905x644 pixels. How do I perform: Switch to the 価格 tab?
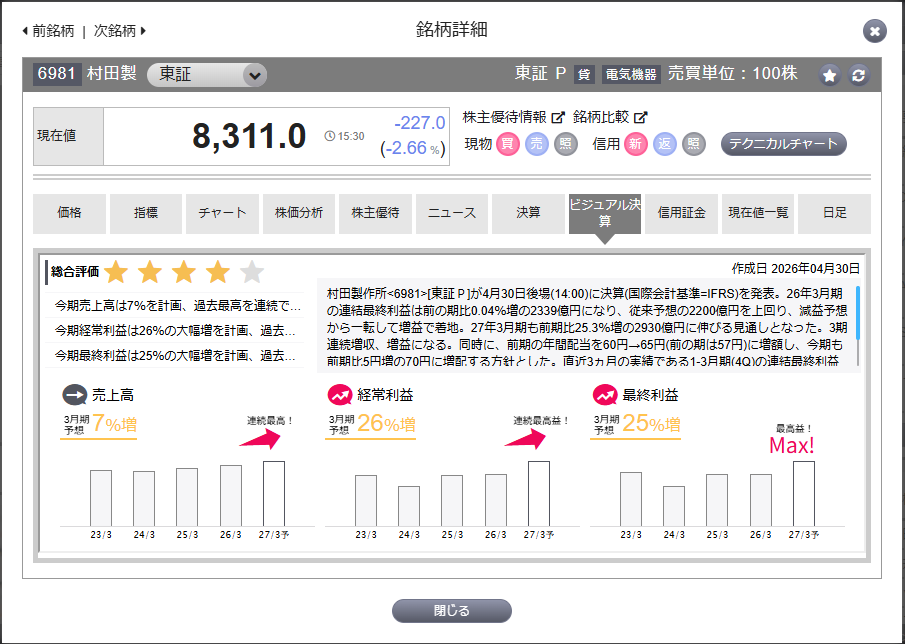pos(69,214)
